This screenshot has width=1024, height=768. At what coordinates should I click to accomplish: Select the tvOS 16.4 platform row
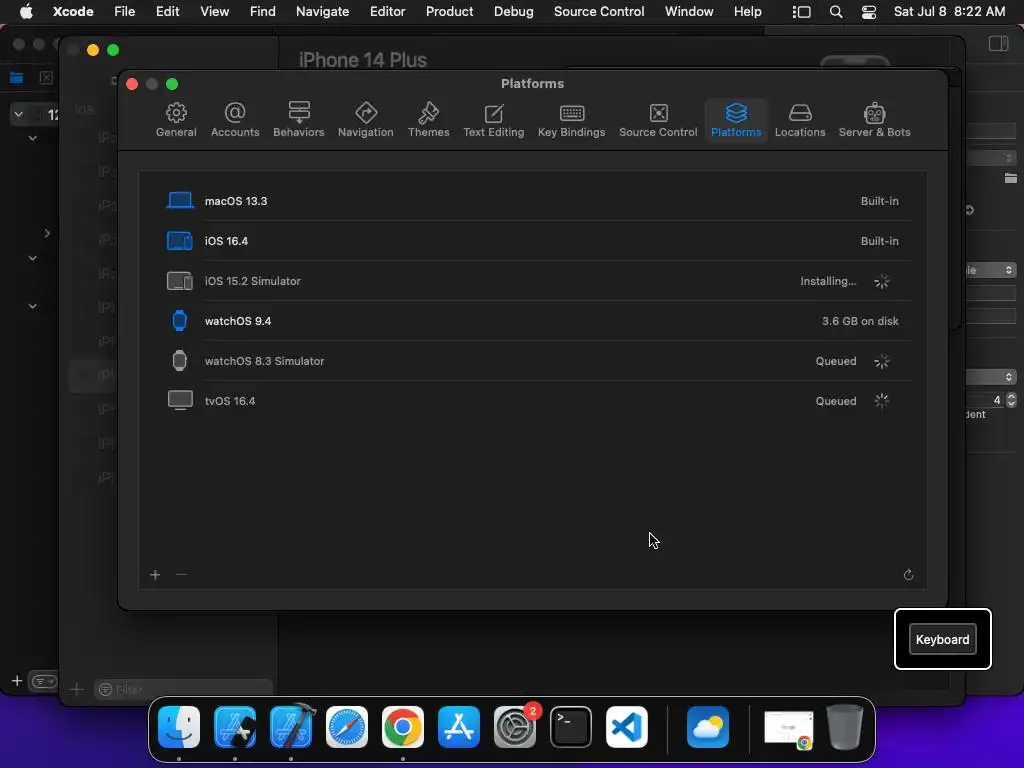point(532,401)
